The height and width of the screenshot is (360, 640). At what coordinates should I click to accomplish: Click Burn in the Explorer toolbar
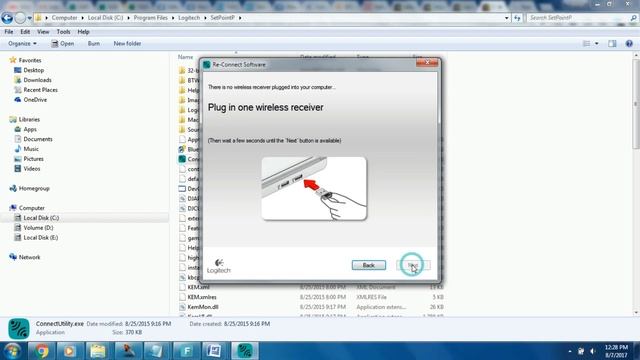click(x=93, y=43)
